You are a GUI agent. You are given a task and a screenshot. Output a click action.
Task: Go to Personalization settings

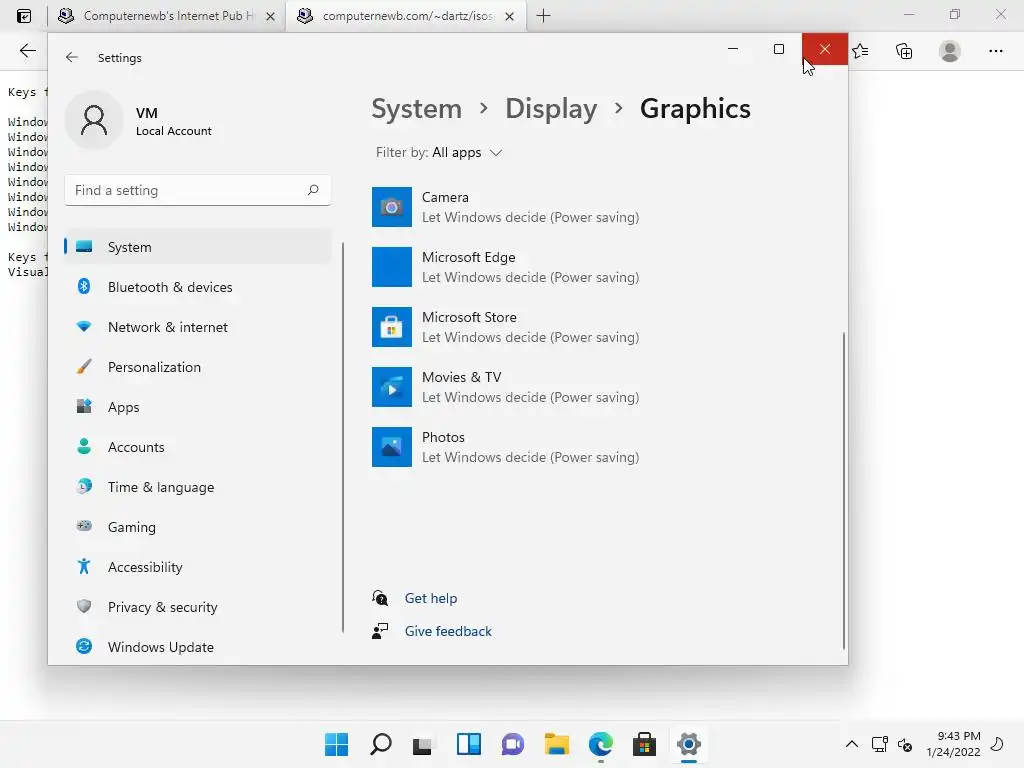198,367
